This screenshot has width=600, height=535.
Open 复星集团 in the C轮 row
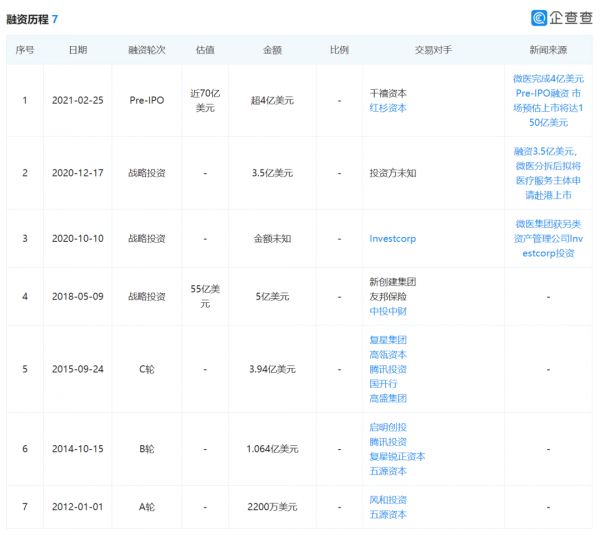(x=388, y=340)
